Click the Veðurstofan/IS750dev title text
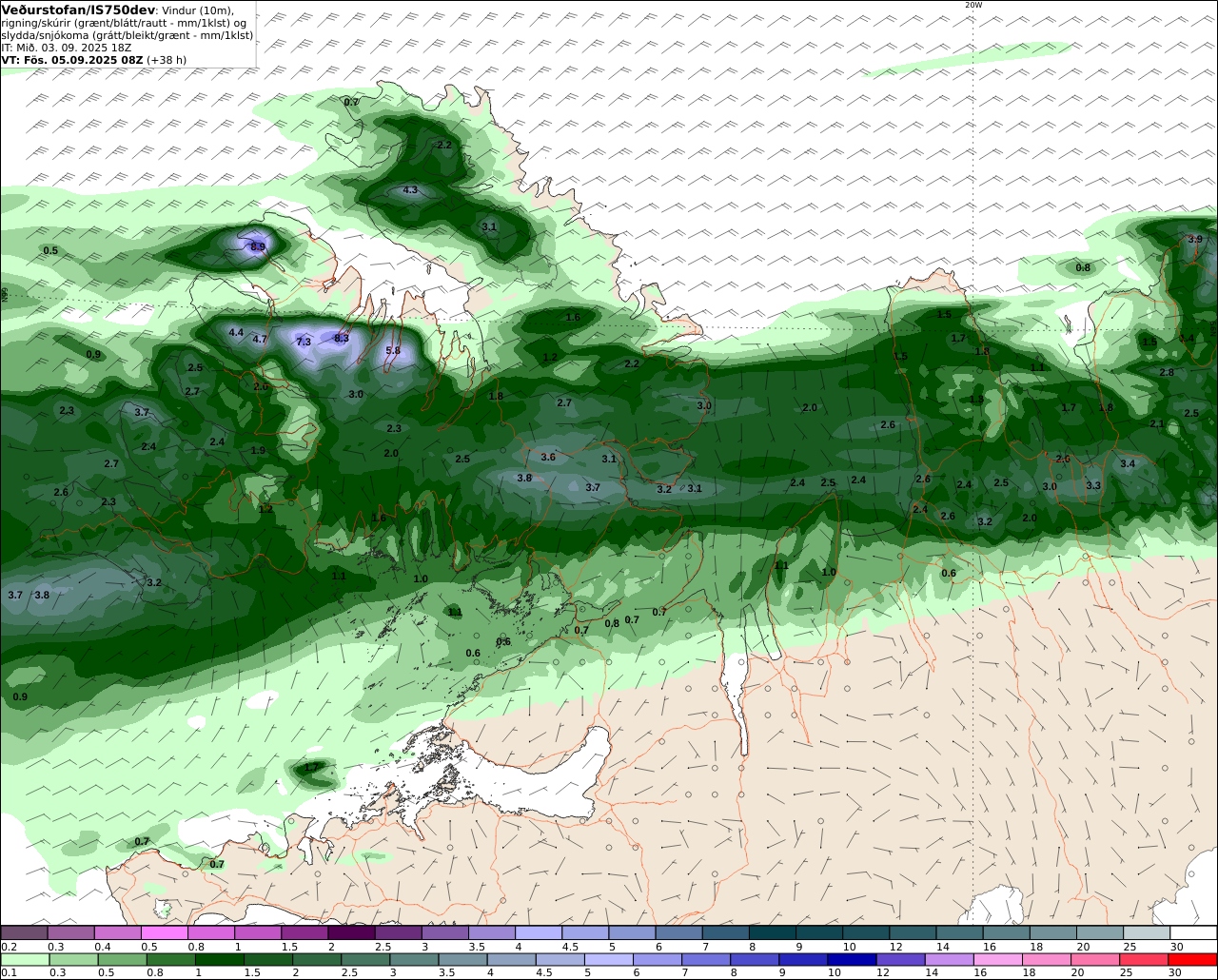 pyautogui.click(x=79, y=10)
